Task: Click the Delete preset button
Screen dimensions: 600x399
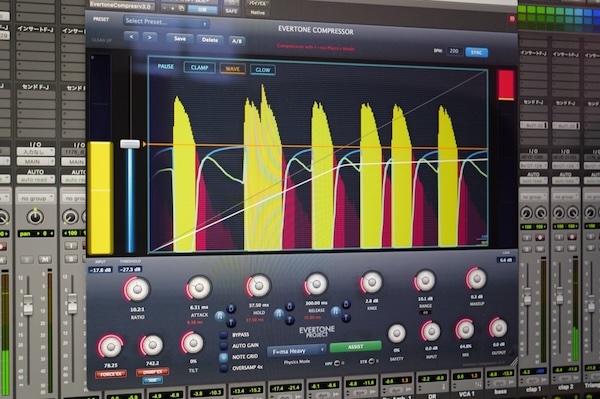Action: (210, 39)
